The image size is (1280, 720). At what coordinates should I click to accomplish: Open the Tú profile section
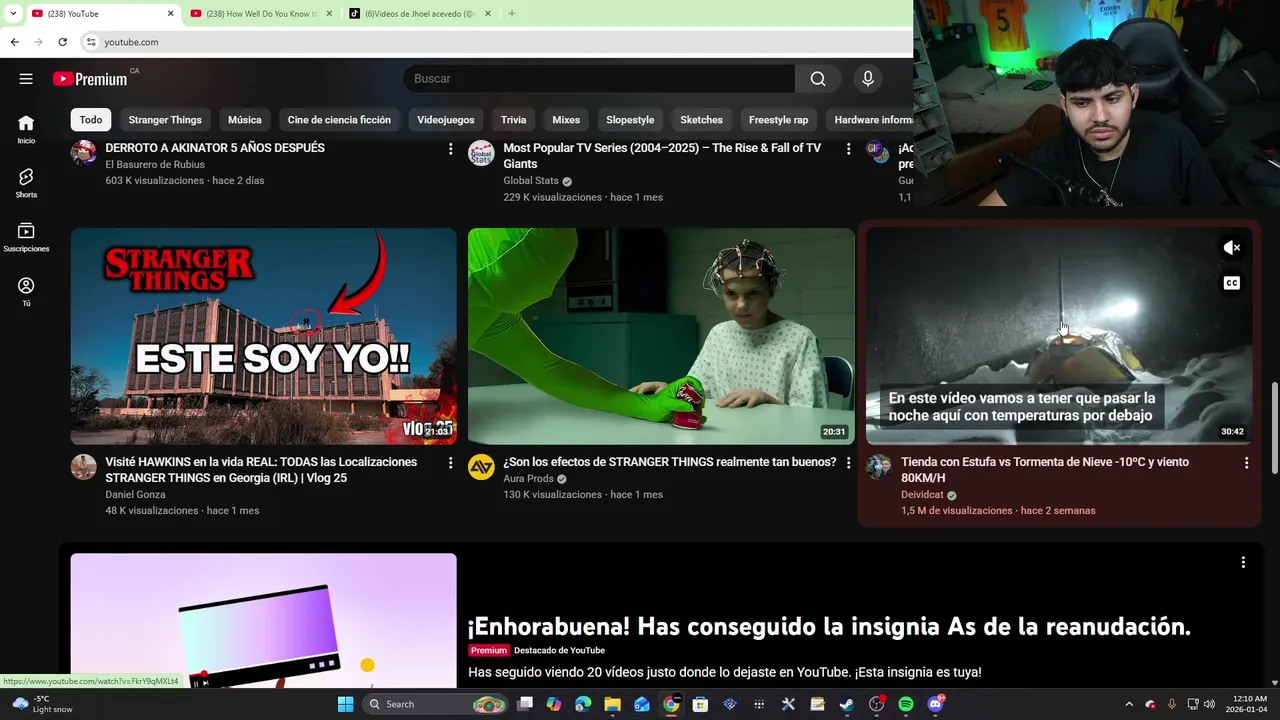point(26,291)
